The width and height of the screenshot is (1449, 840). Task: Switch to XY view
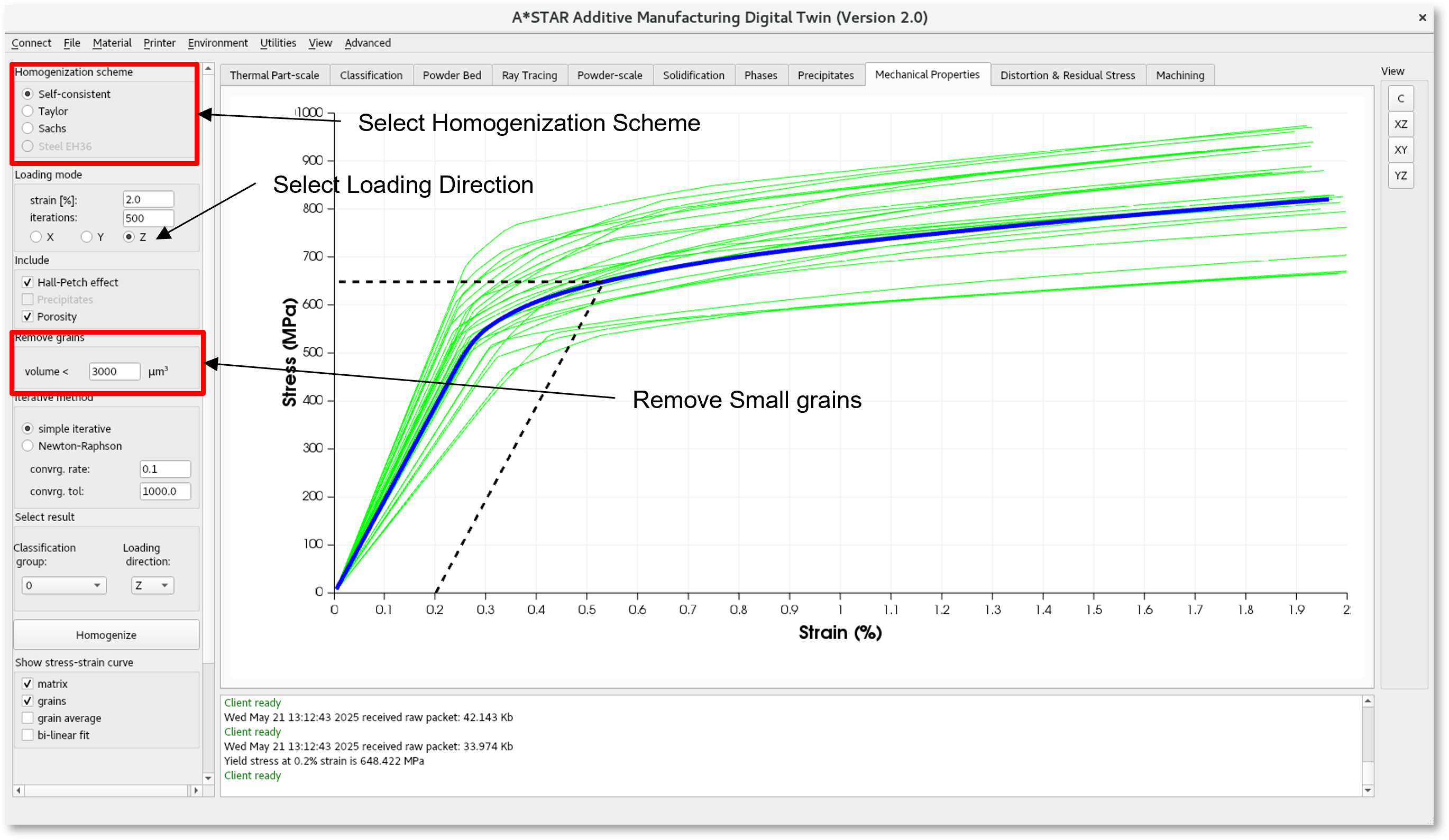pos(1400,150)
